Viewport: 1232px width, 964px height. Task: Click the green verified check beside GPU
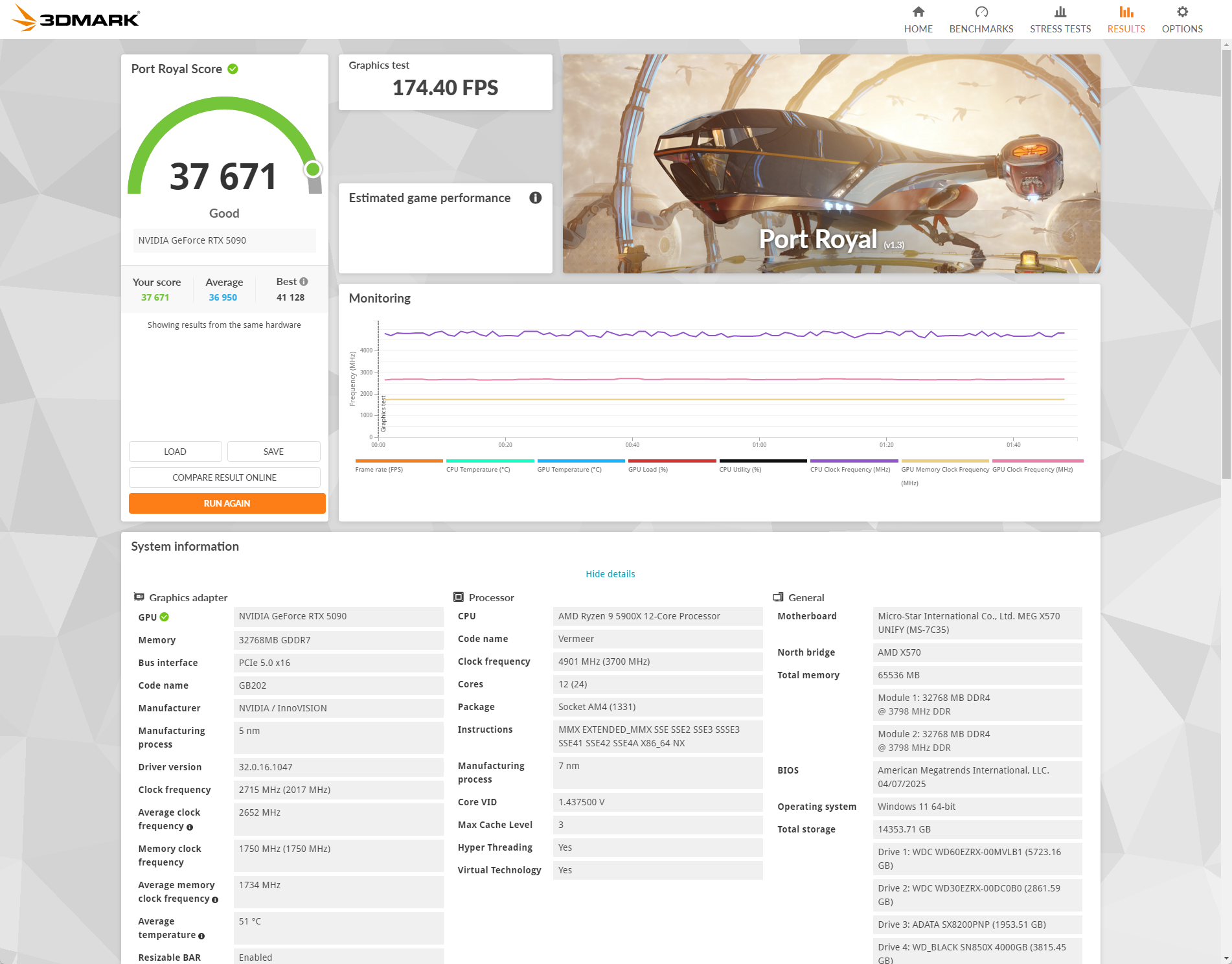165,617
